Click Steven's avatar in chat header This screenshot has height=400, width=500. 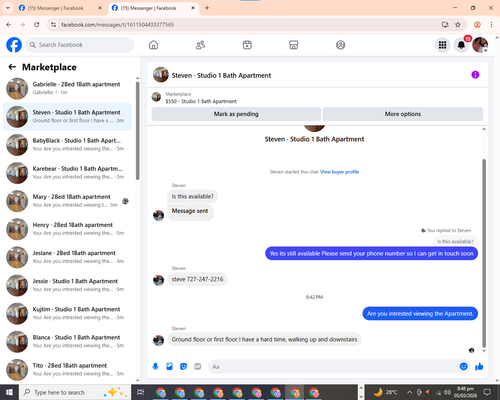(161, 75)
